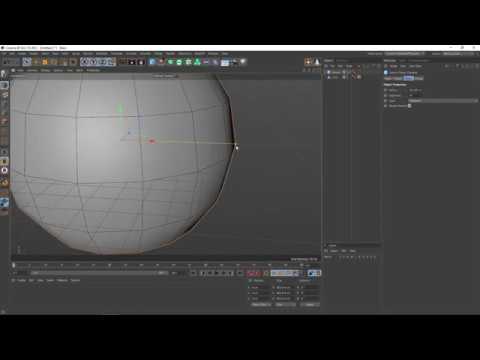480x360 pixels.
Task: Click the Render View clapperboard icon
Action: [x=123, y=62]
